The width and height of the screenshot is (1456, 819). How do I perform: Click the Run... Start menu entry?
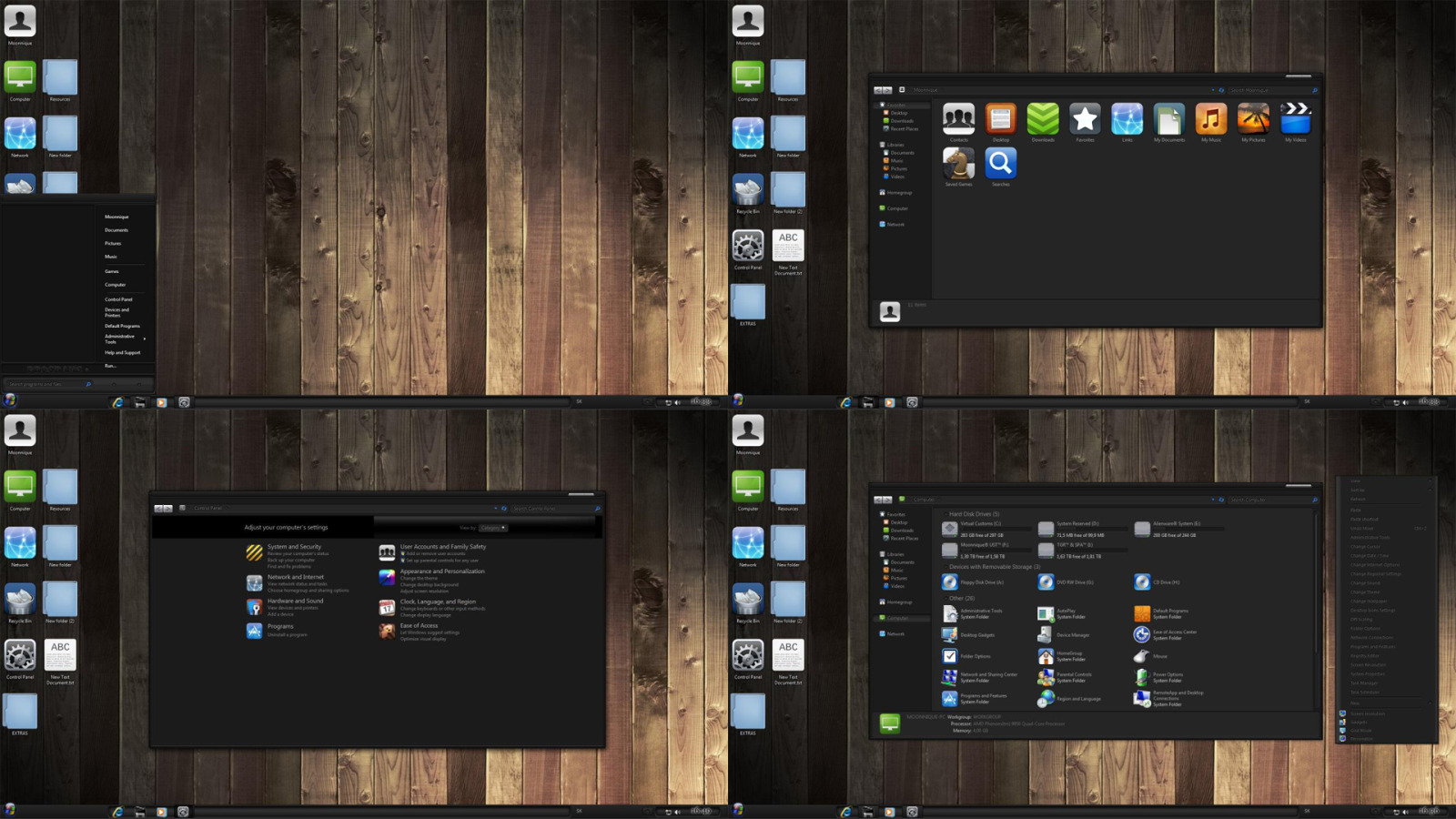pos(110,366)
